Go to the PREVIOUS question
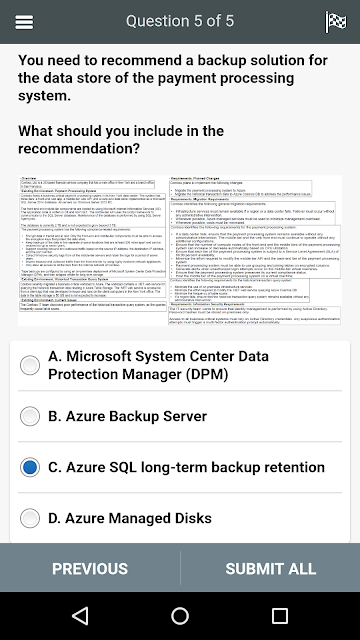The width and height of the screenshot is (360, 640). [90, 568]
